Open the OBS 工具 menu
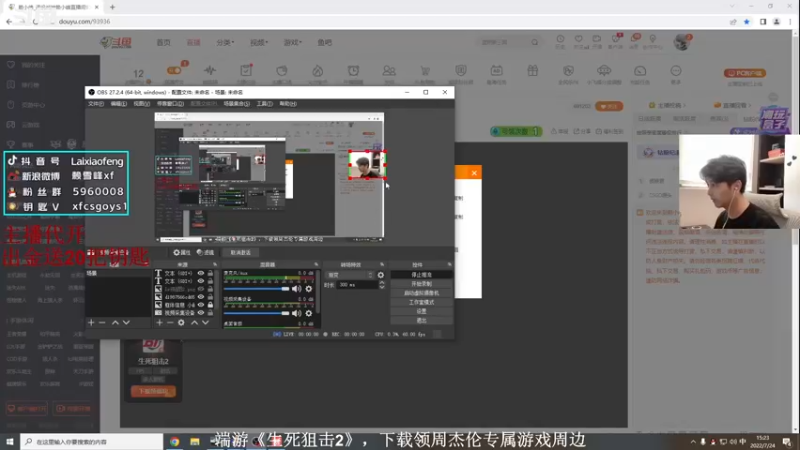Screen dimensions: 800x450 click(x=264, y=104)
